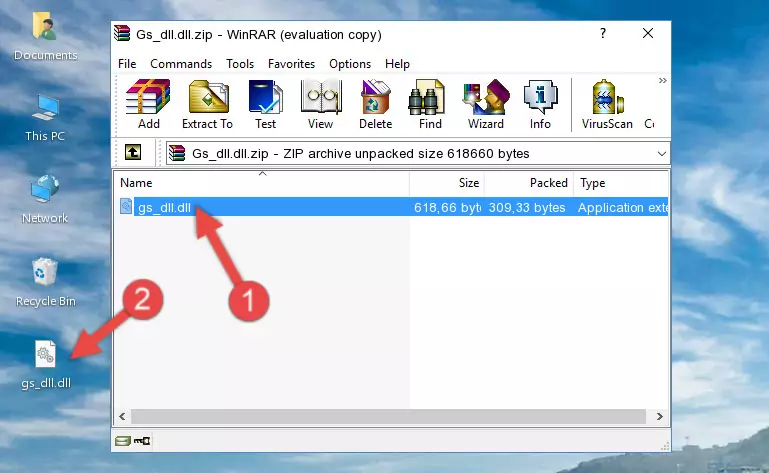Open the Favorites menu
This screenshot has height=473, width=769.
(291, 64)
